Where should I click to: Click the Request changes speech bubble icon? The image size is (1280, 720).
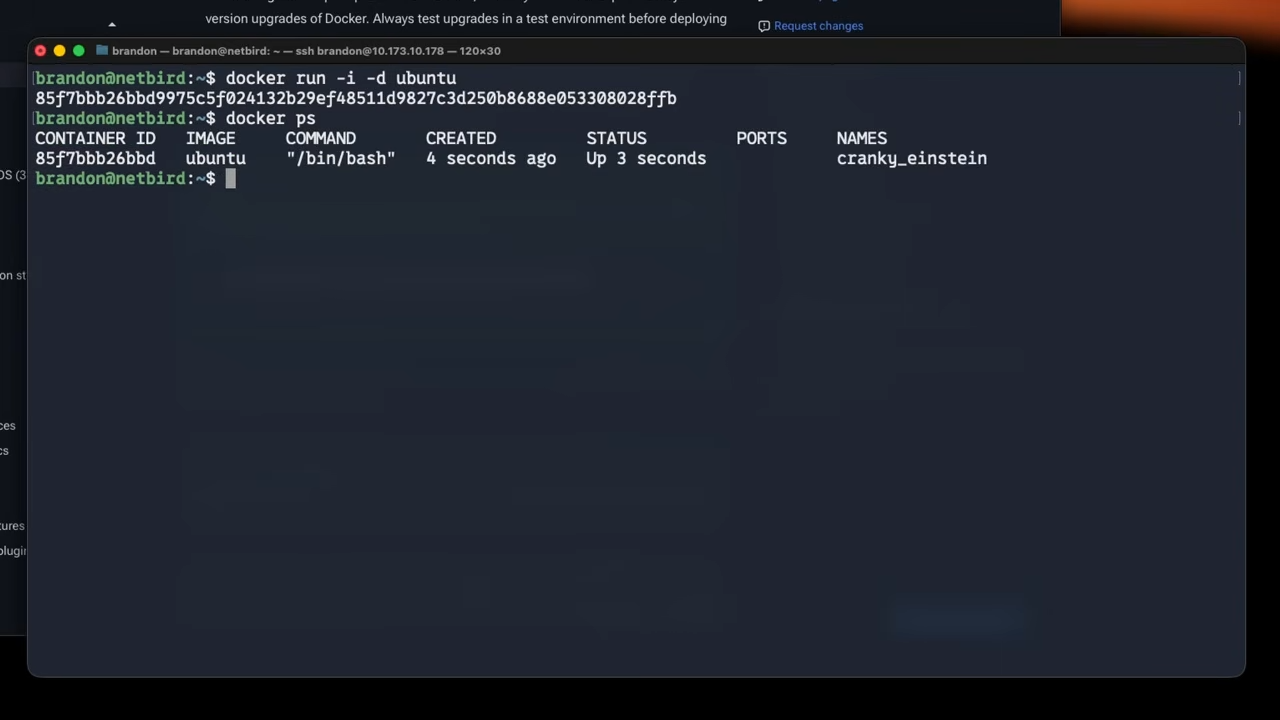(764, 26)
